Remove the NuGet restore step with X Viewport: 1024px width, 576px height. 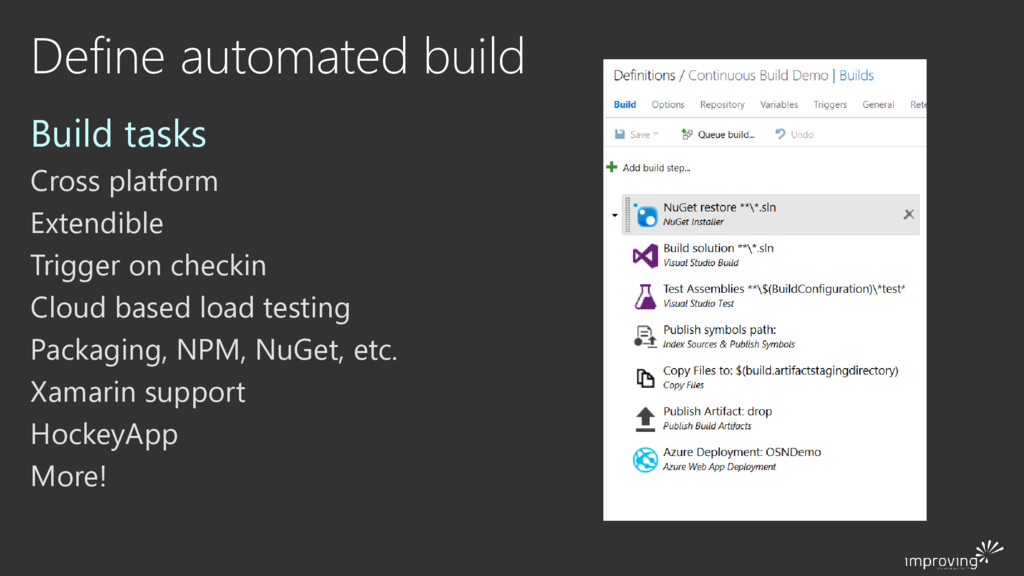coord(908,214)
